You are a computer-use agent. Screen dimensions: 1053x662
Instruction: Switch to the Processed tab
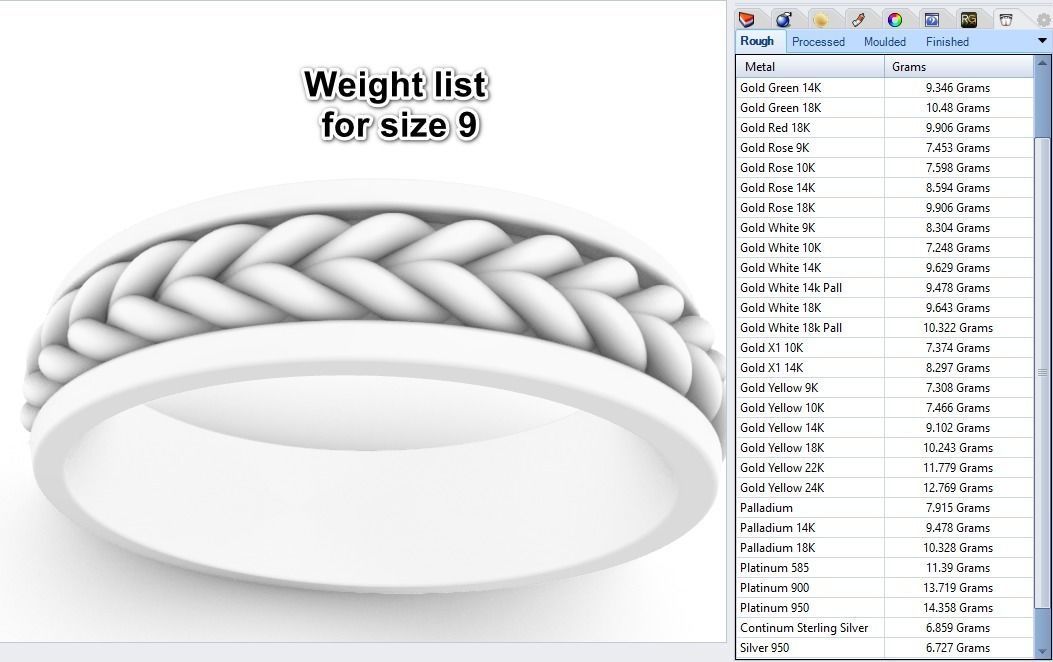(x=818, y=42)
